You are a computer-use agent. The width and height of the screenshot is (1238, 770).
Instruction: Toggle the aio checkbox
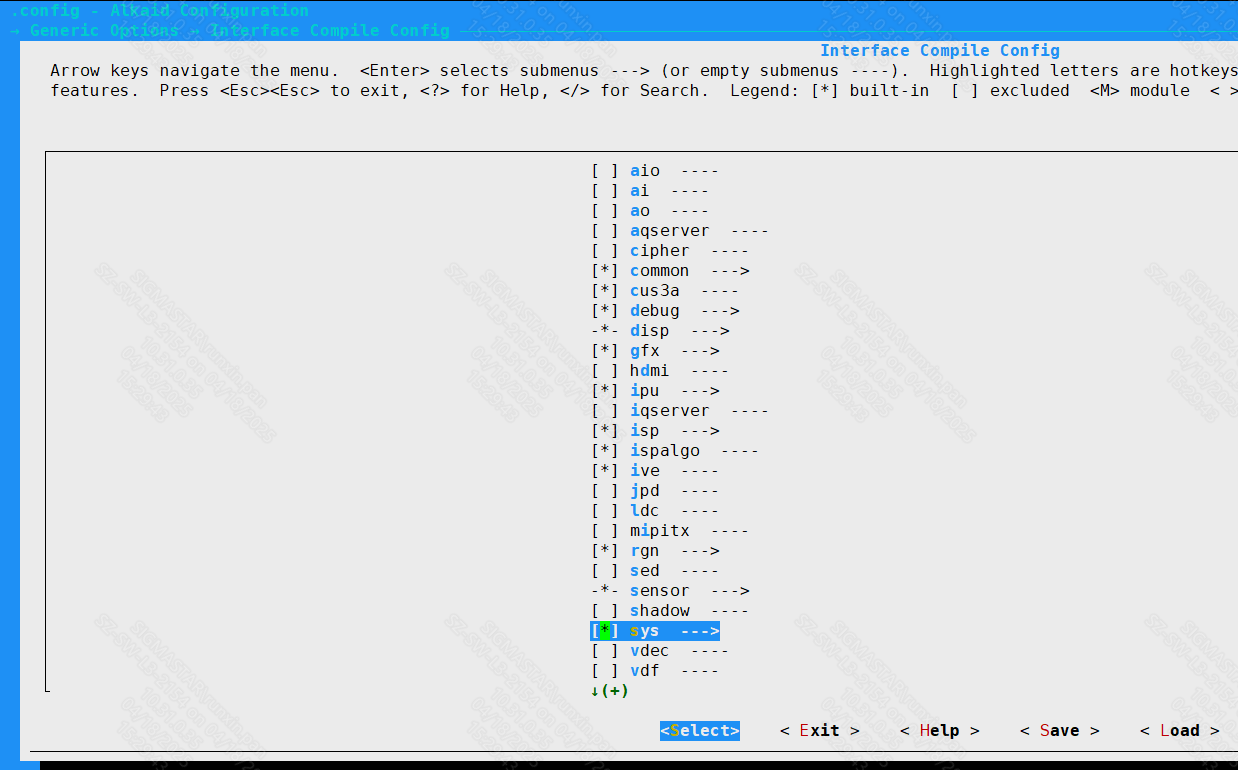point(604,171)
